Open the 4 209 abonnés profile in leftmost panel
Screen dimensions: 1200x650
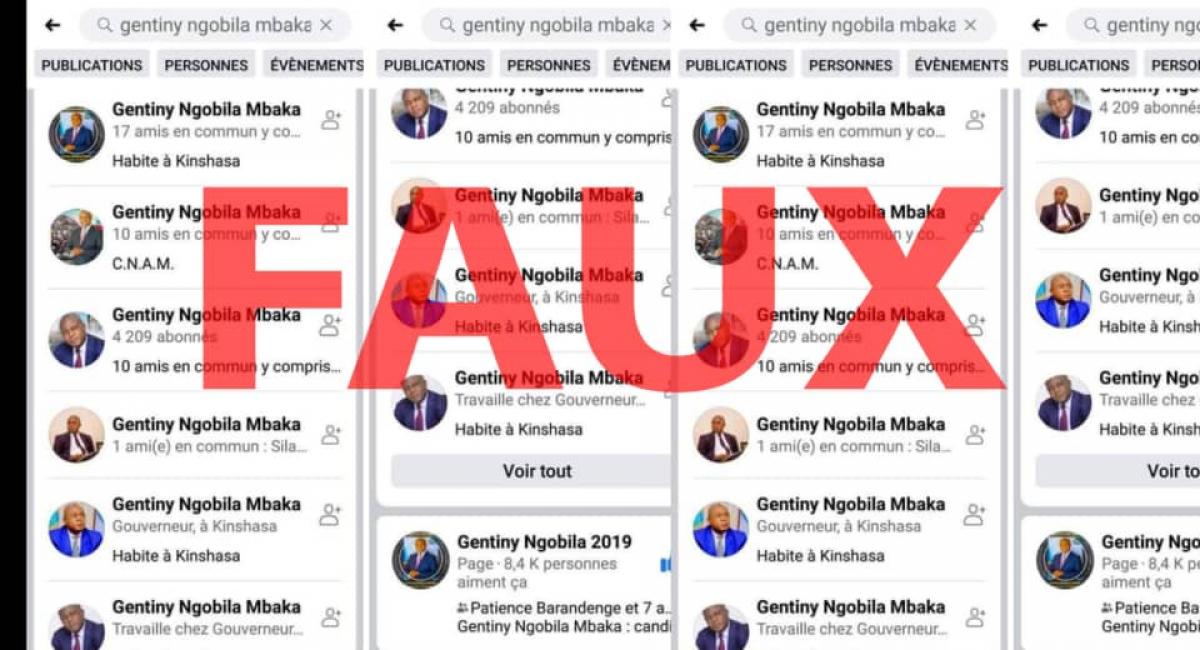[x=200, y=340]
